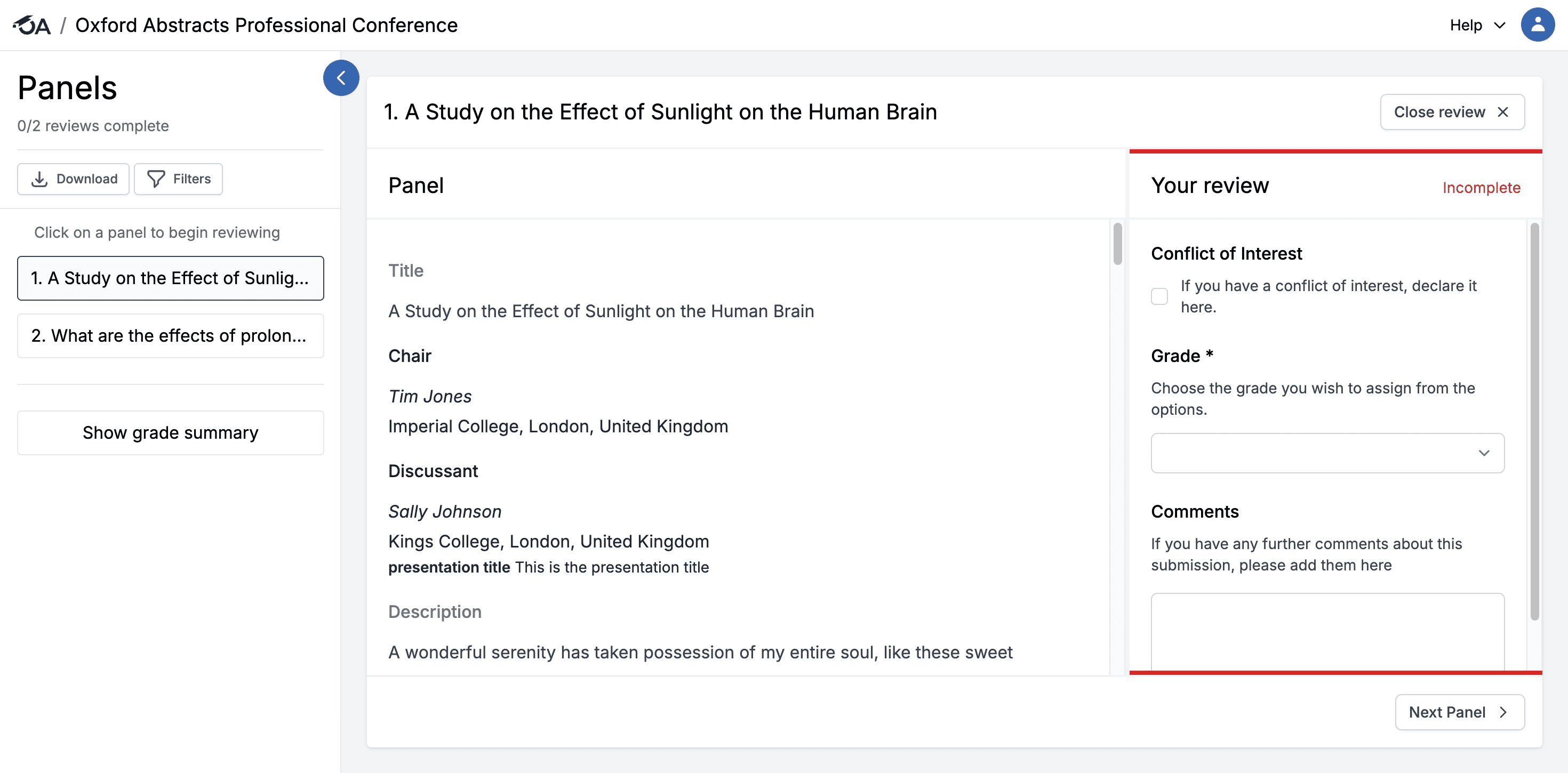Click the Description heading

click(x=435, y=611)
